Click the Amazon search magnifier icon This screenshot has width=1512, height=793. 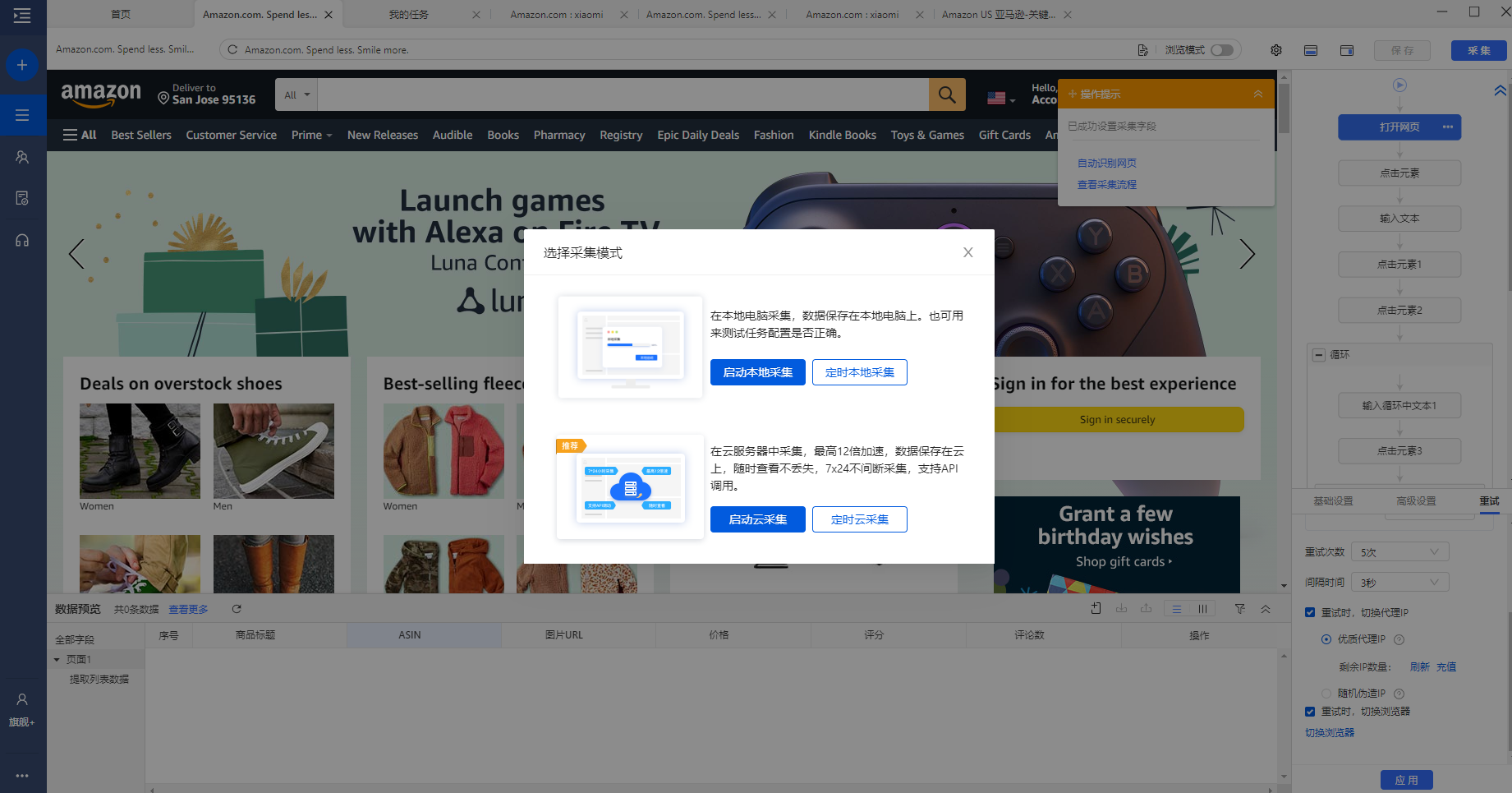(947, 95)
